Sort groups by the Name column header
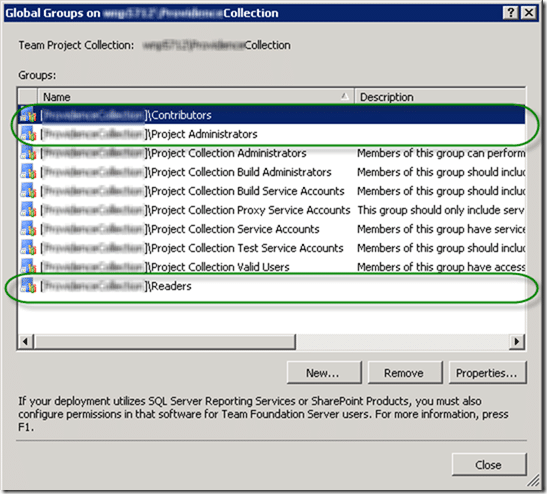The image size is (547, 494). pos(196,97)
